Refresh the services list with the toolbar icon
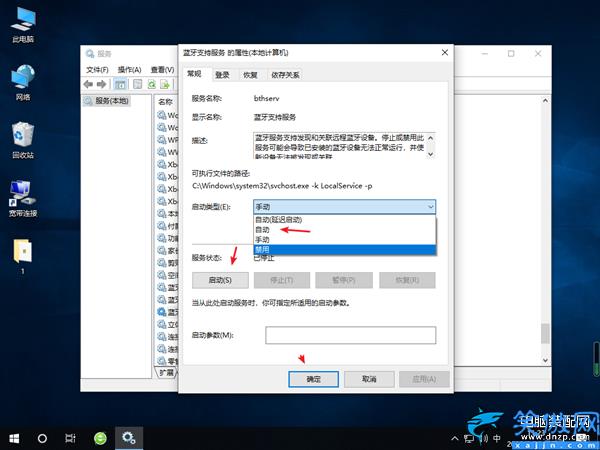 (x=152, y=84)
